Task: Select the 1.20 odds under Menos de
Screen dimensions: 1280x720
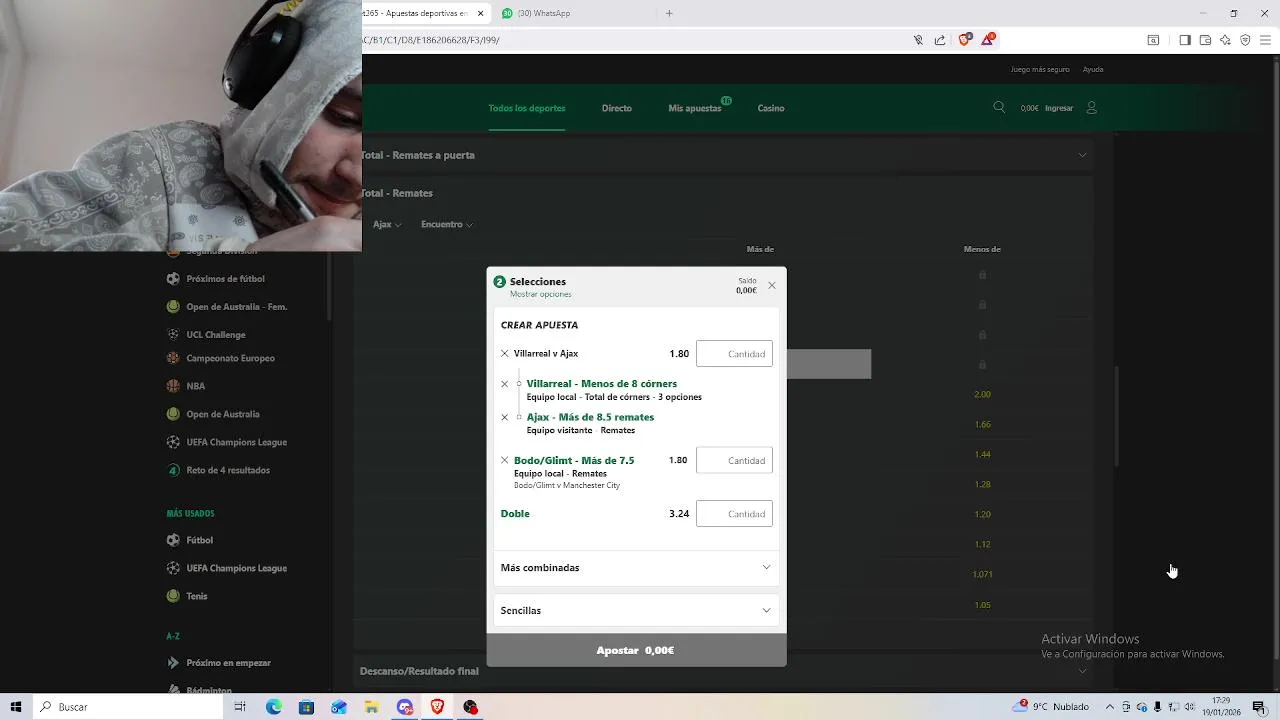Action: [982, 514]
